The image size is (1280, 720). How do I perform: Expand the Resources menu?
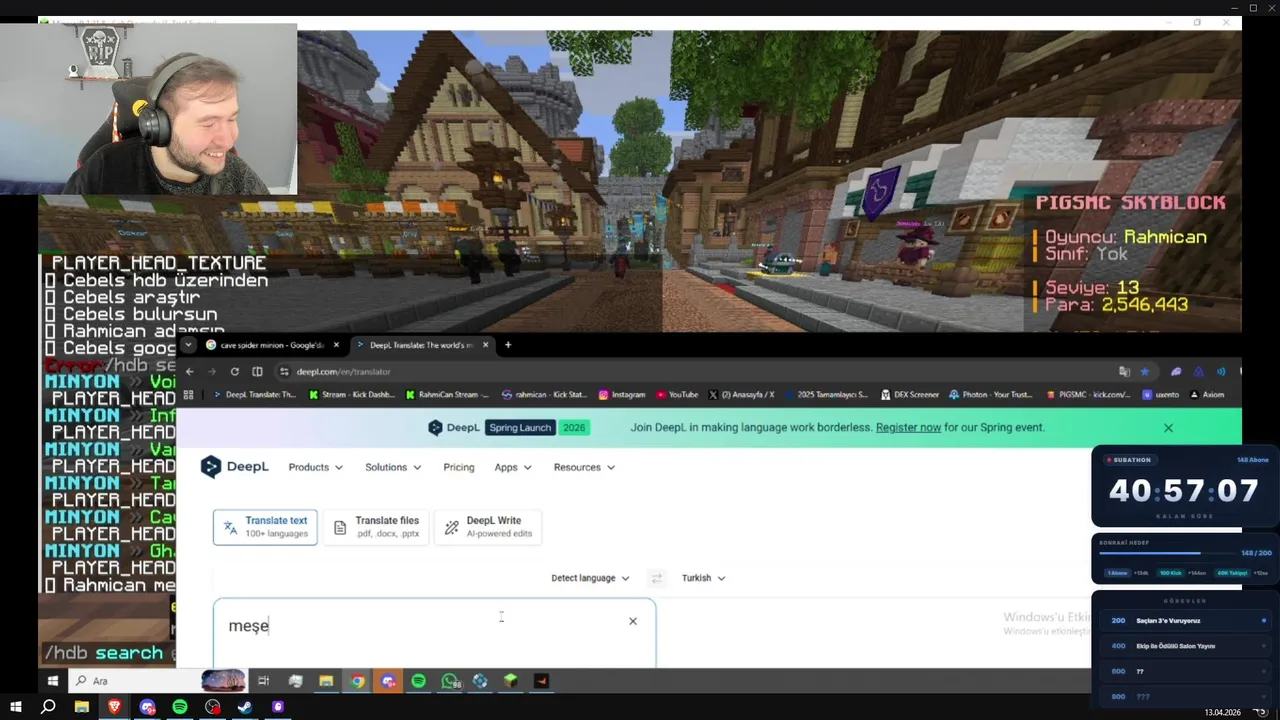pyautogui.click(x=584, y=467)
